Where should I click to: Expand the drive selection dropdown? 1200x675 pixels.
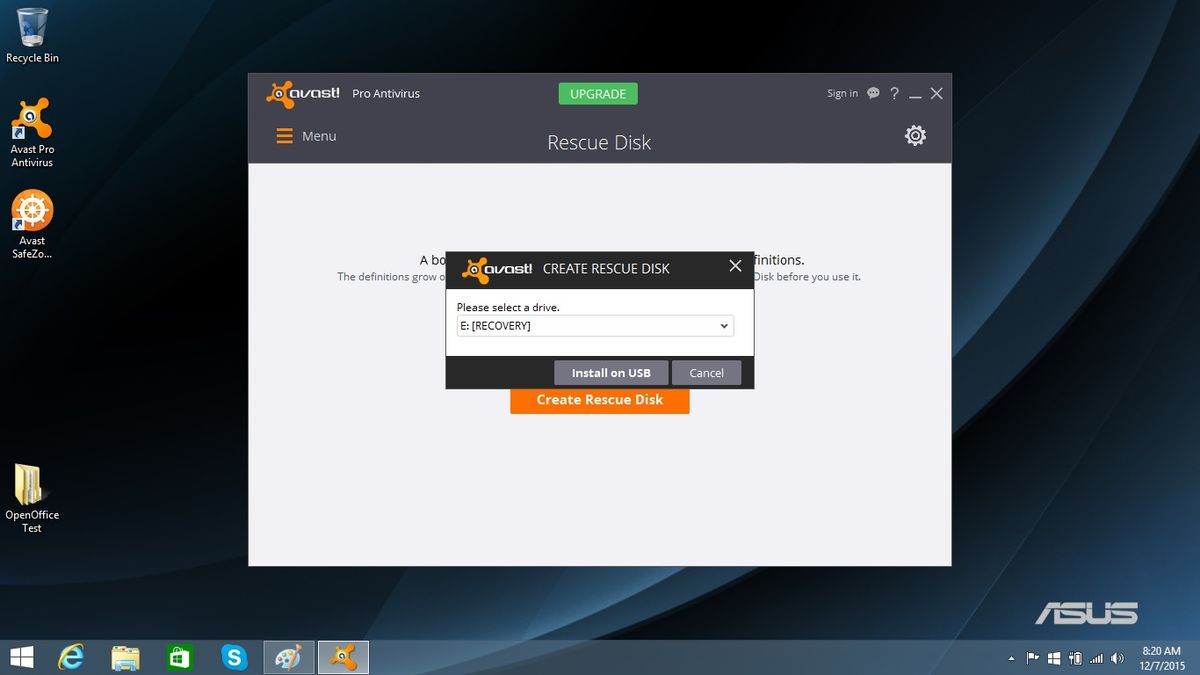595,326
